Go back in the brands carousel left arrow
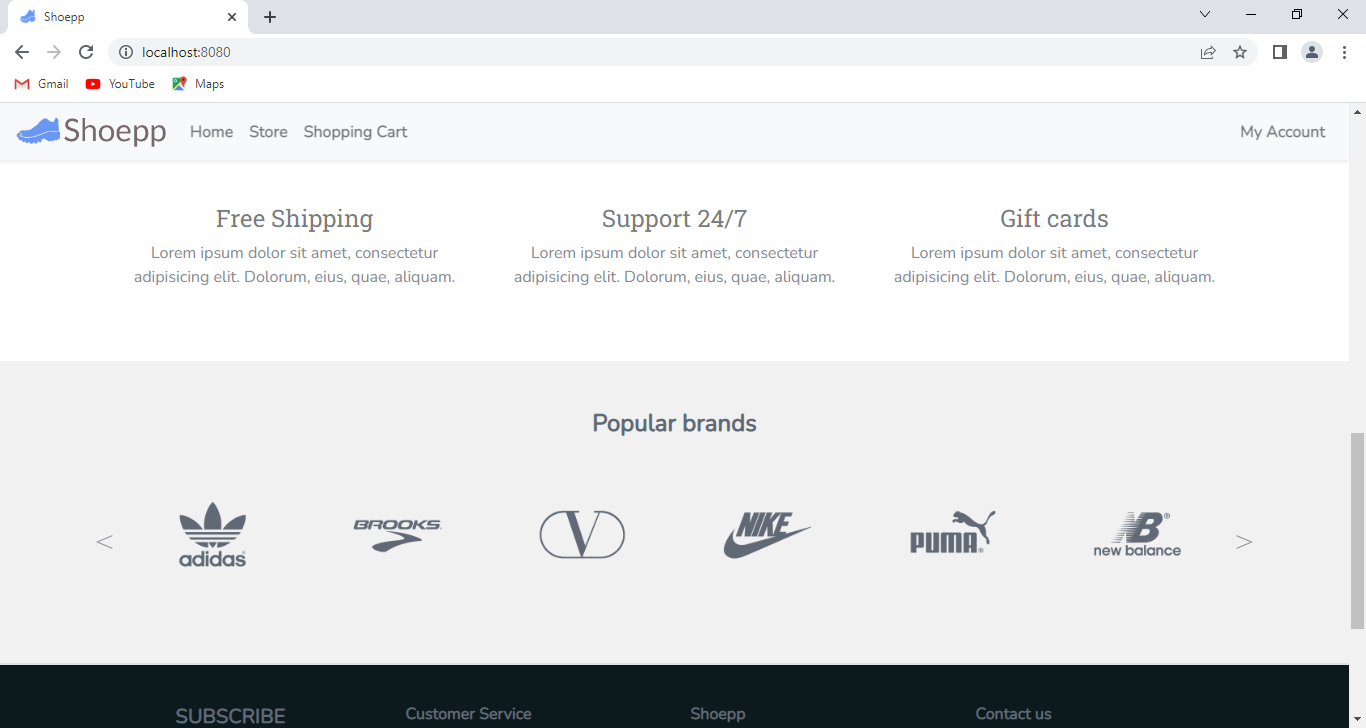1366x728 pixels. 104,541
